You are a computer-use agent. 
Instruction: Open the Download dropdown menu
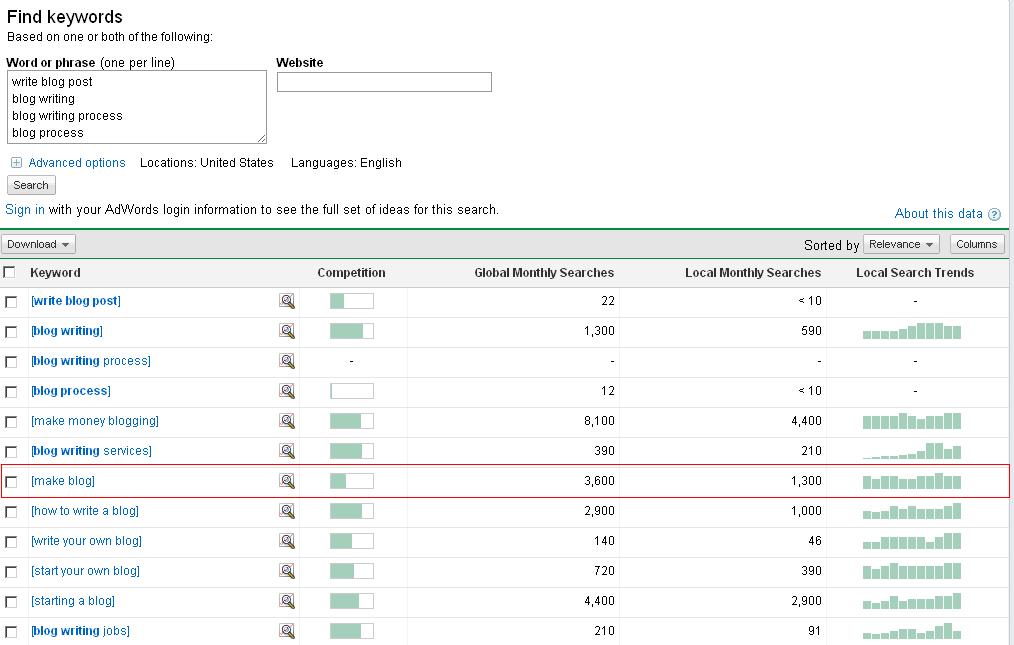[38, 244]
